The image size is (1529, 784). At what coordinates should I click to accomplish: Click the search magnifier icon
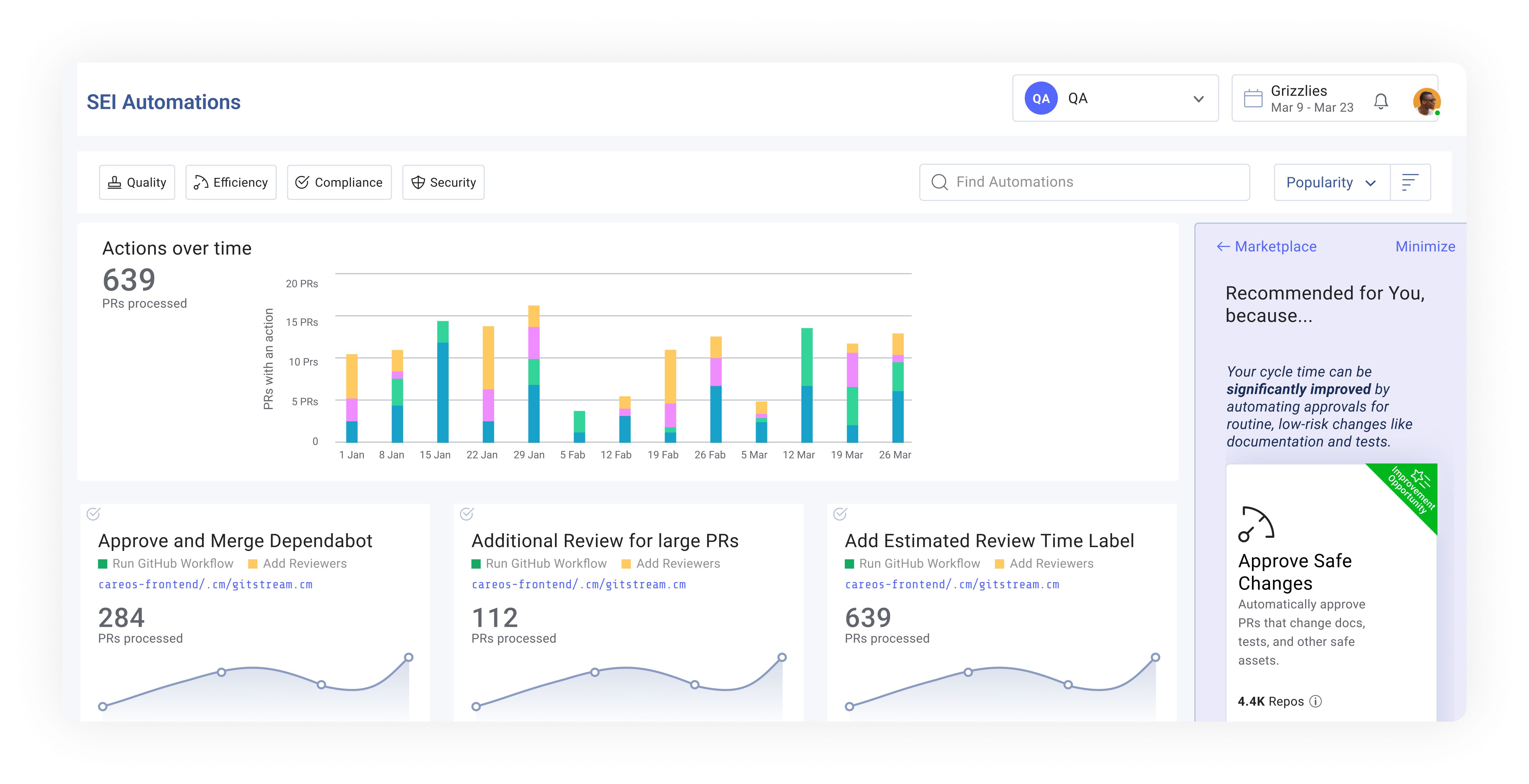939,182
